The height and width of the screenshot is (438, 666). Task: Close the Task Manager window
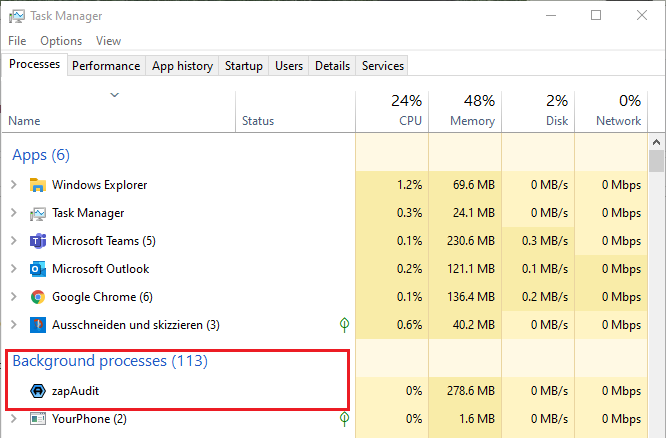tap(642, 16)
